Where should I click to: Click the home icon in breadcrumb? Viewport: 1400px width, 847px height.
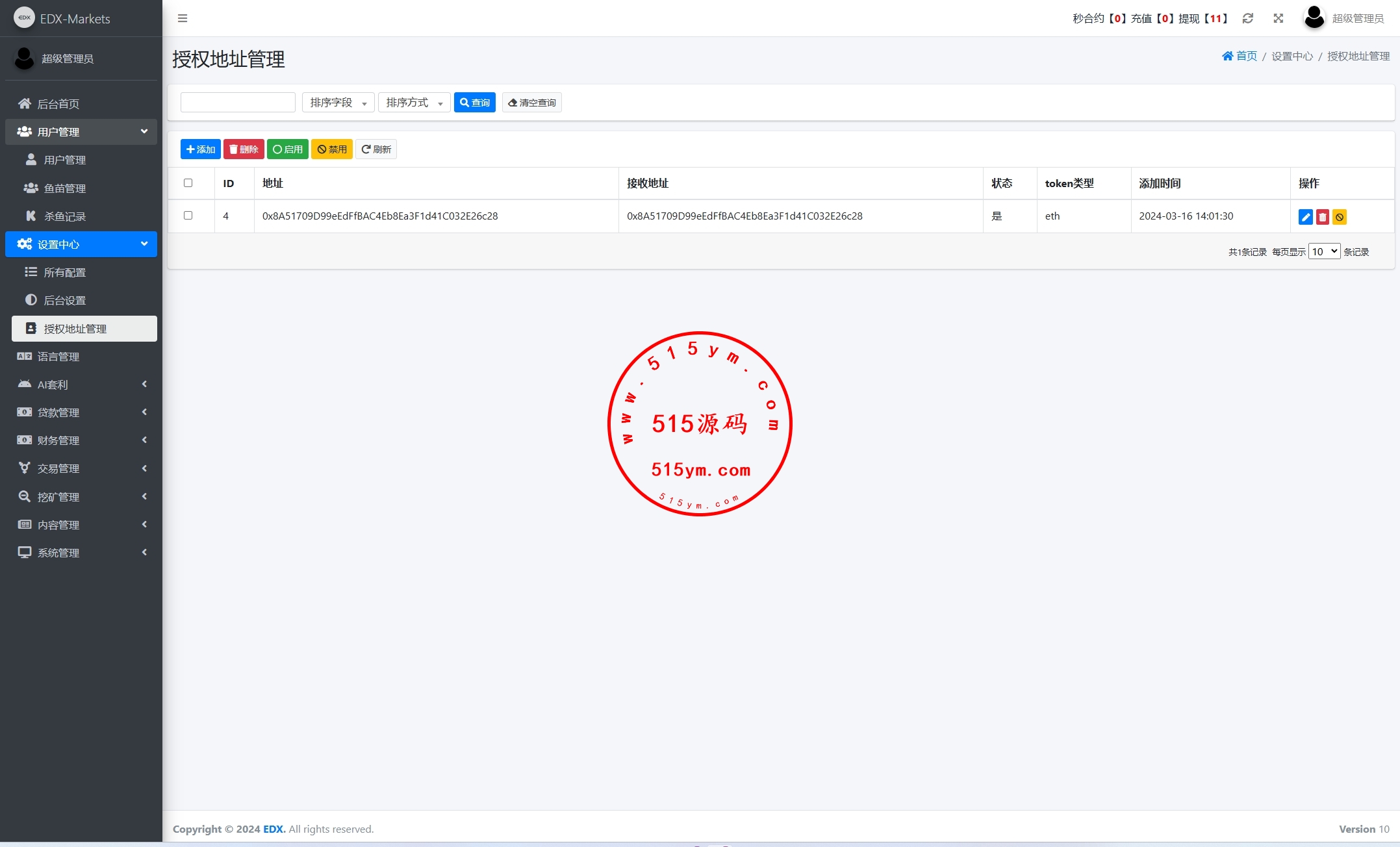[1227, 56]
